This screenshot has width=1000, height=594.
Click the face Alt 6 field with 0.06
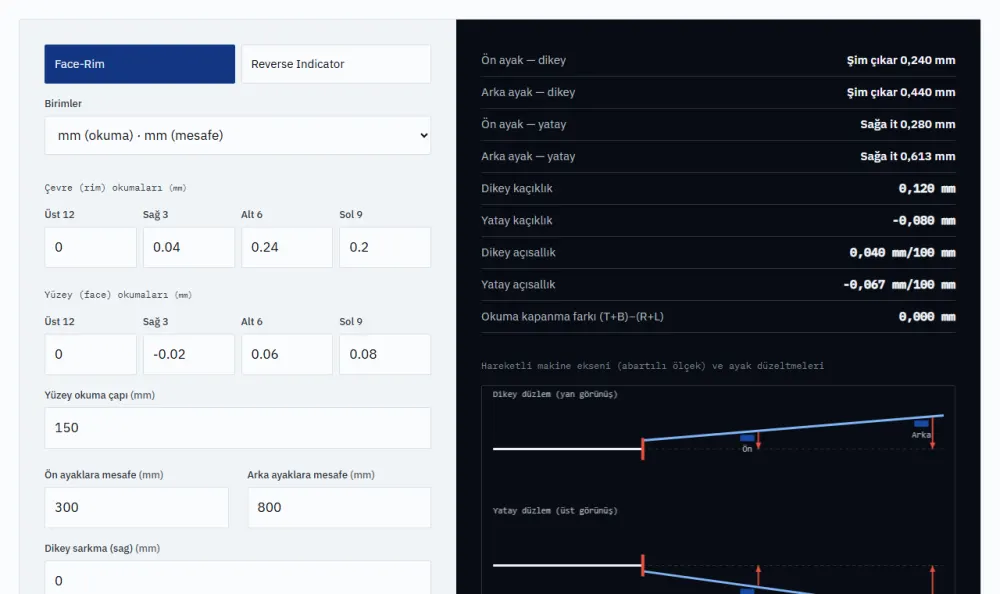pos(287,354)
